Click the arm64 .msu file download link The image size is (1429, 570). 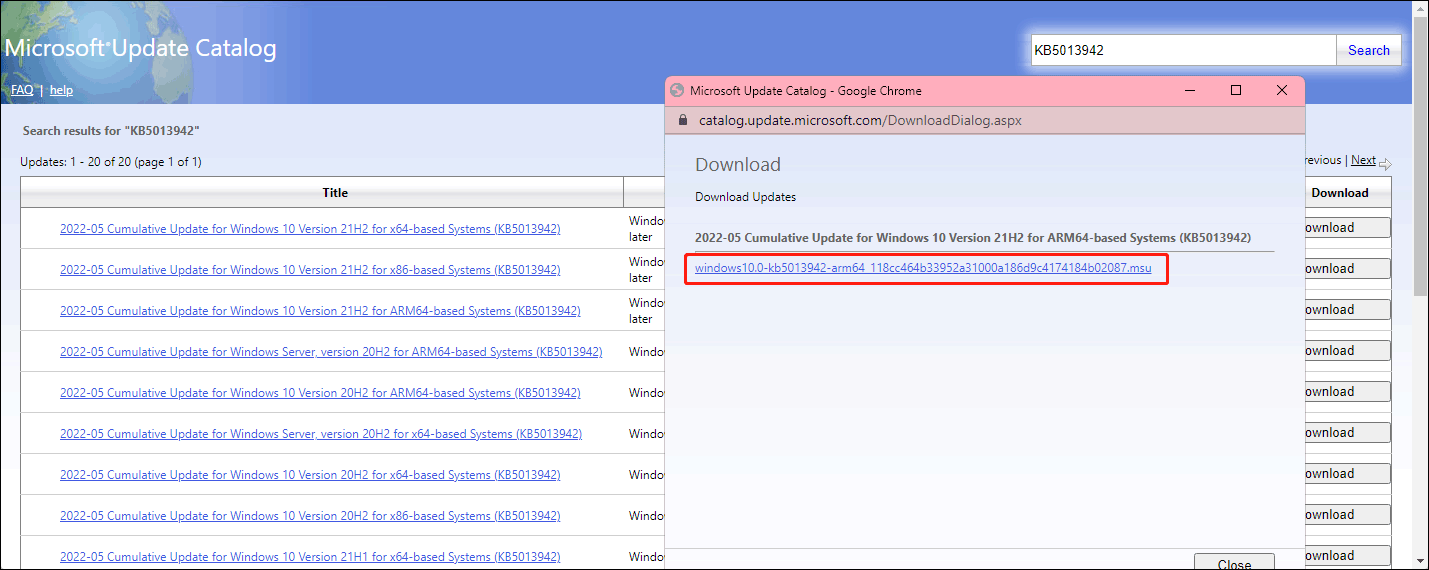pos(923,268)
